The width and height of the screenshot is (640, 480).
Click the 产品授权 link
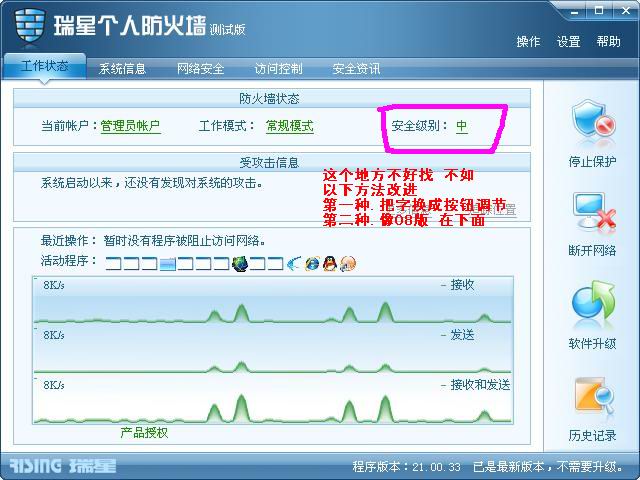click(x=144, y=433)
